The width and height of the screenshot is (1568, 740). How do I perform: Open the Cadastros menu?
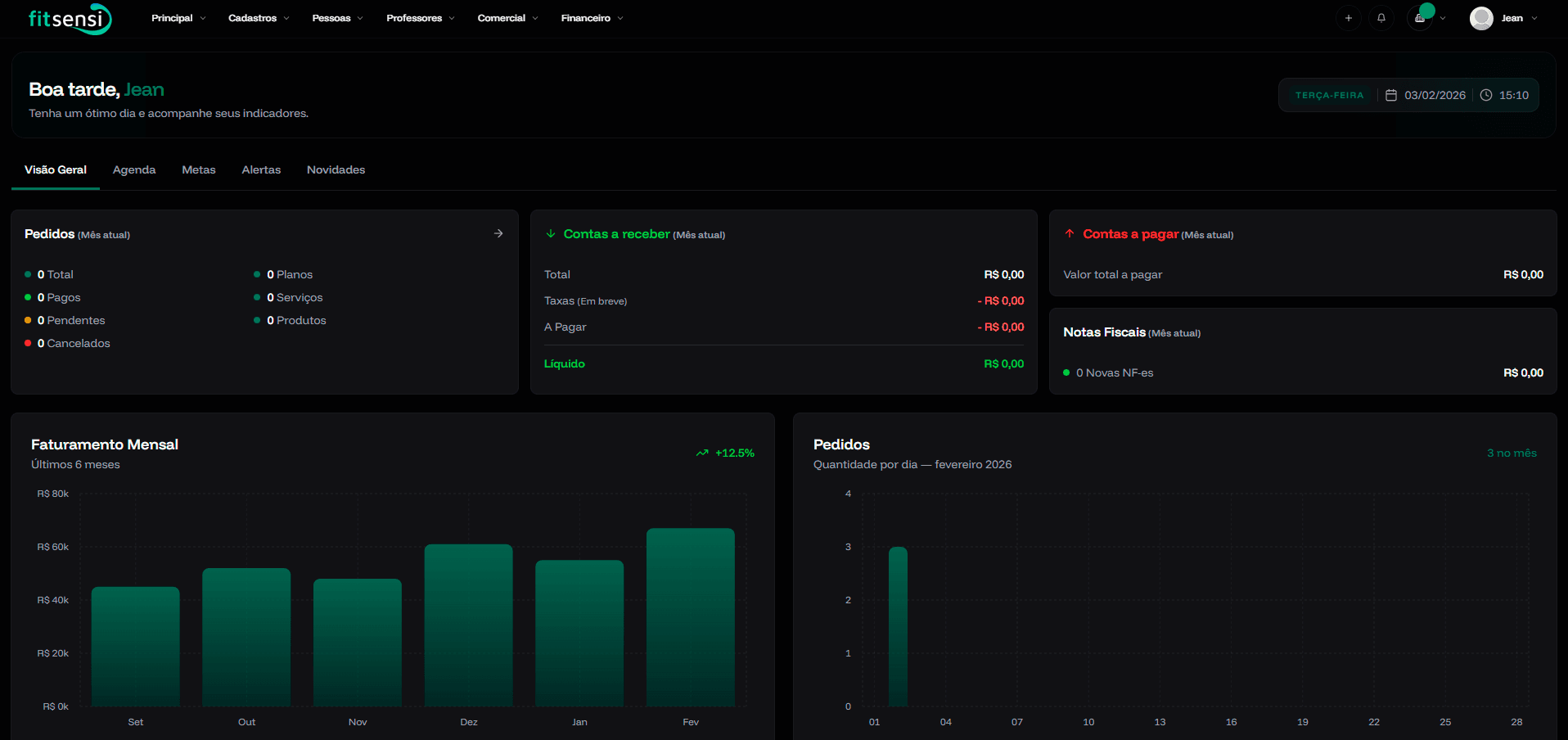tap(253, 17)
